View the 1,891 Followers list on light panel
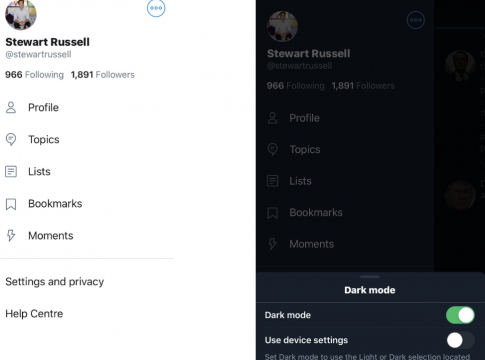This screenshot has width=485, height=360. [x=103, y=75]
